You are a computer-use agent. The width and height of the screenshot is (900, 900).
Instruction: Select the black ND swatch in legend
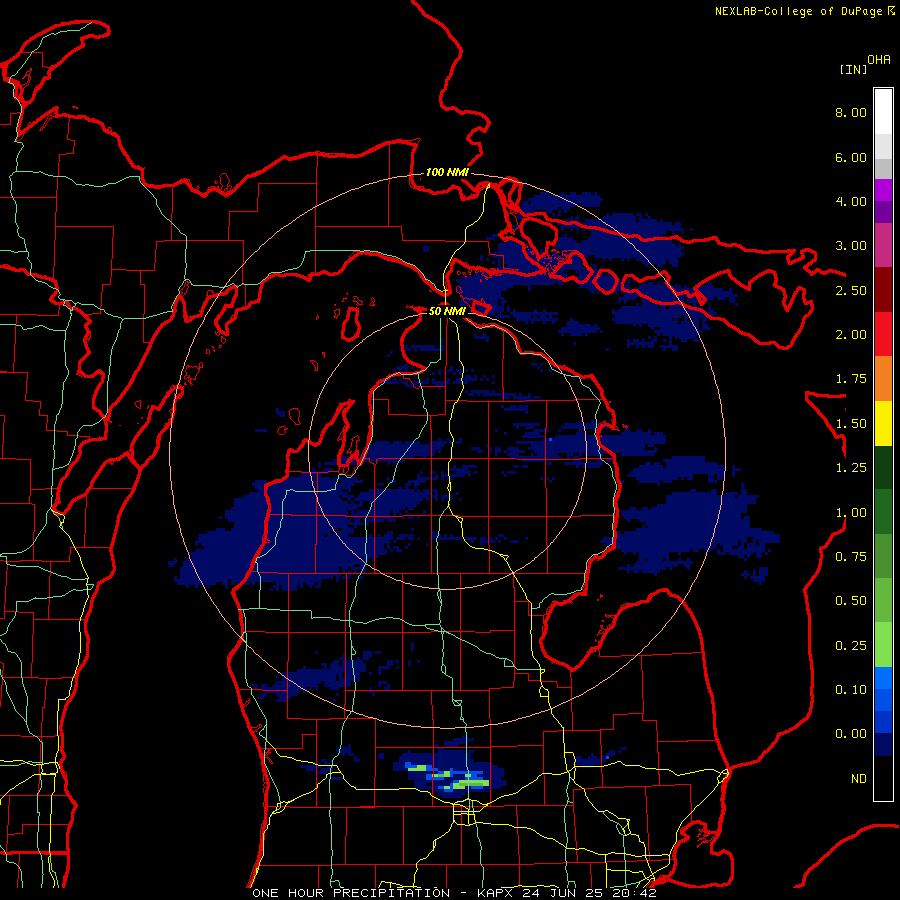click(883, 778)
